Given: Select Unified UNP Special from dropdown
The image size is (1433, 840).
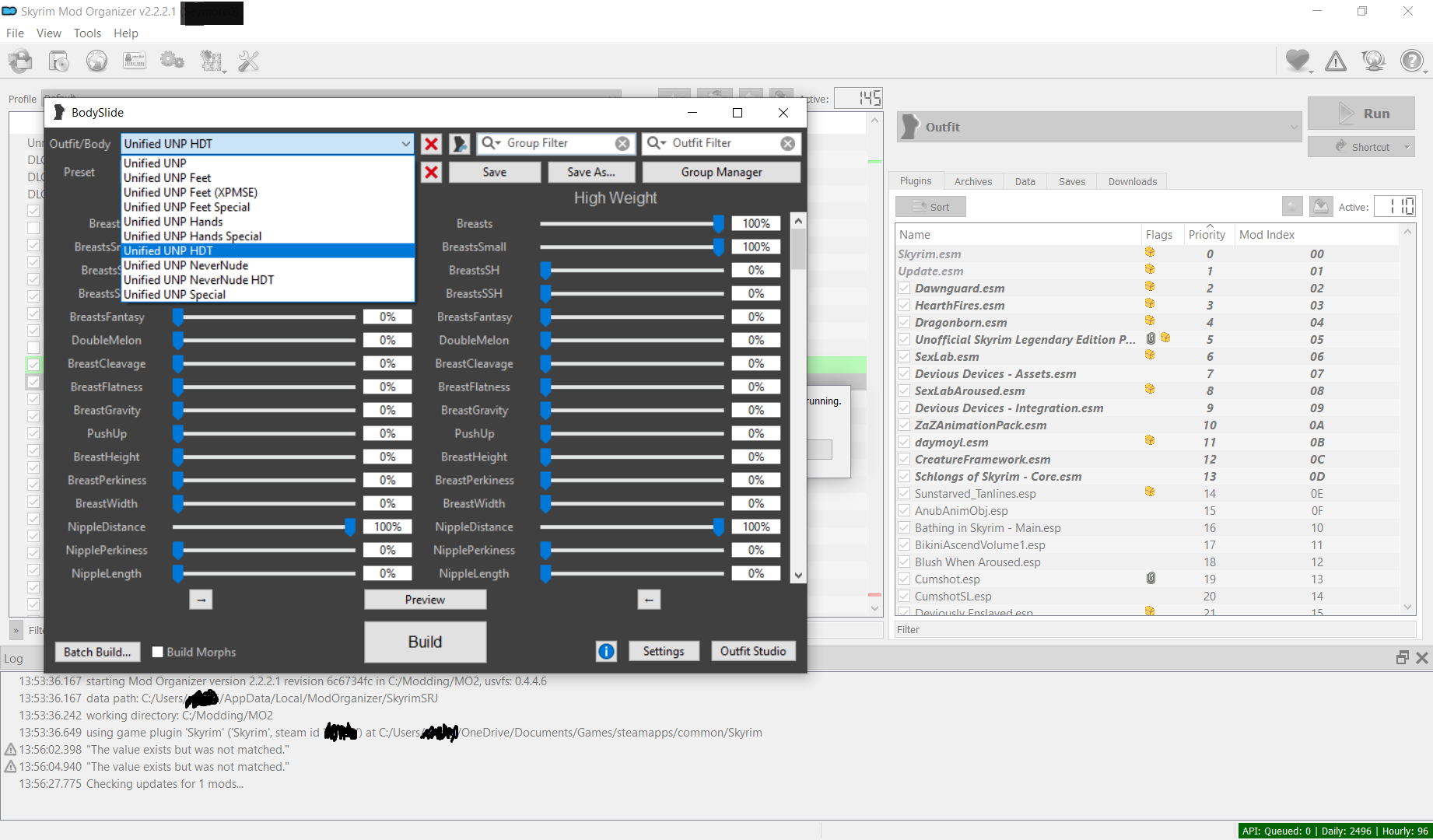Looking at the screenshot, I should (x=268, y=295).
